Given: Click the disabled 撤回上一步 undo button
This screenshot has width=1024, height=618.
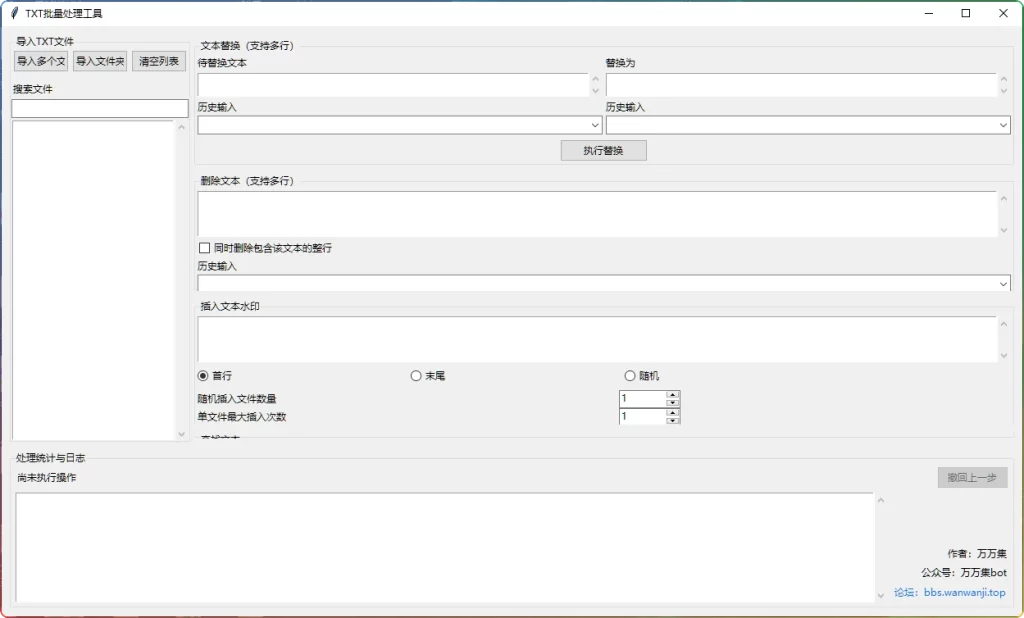Looking at the screenshot, I should (x=971, y=477).
